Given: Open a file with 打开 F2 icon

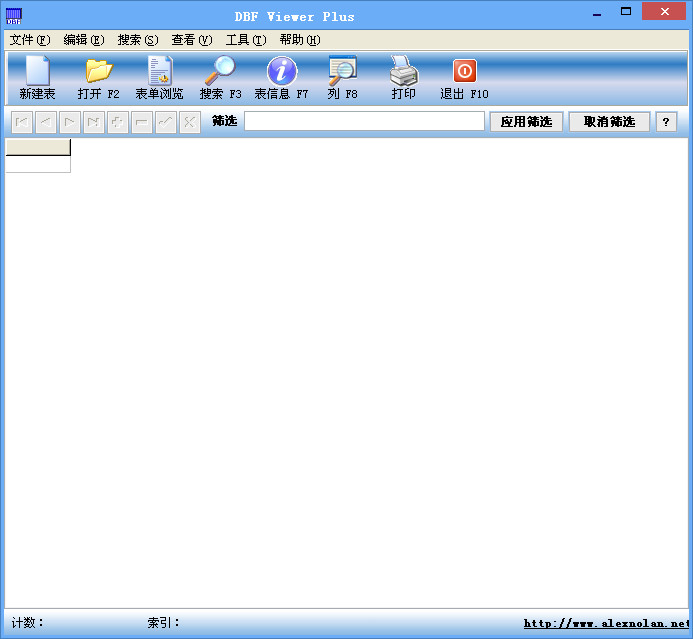Looking at the screenshot, I should coord(99,71).
